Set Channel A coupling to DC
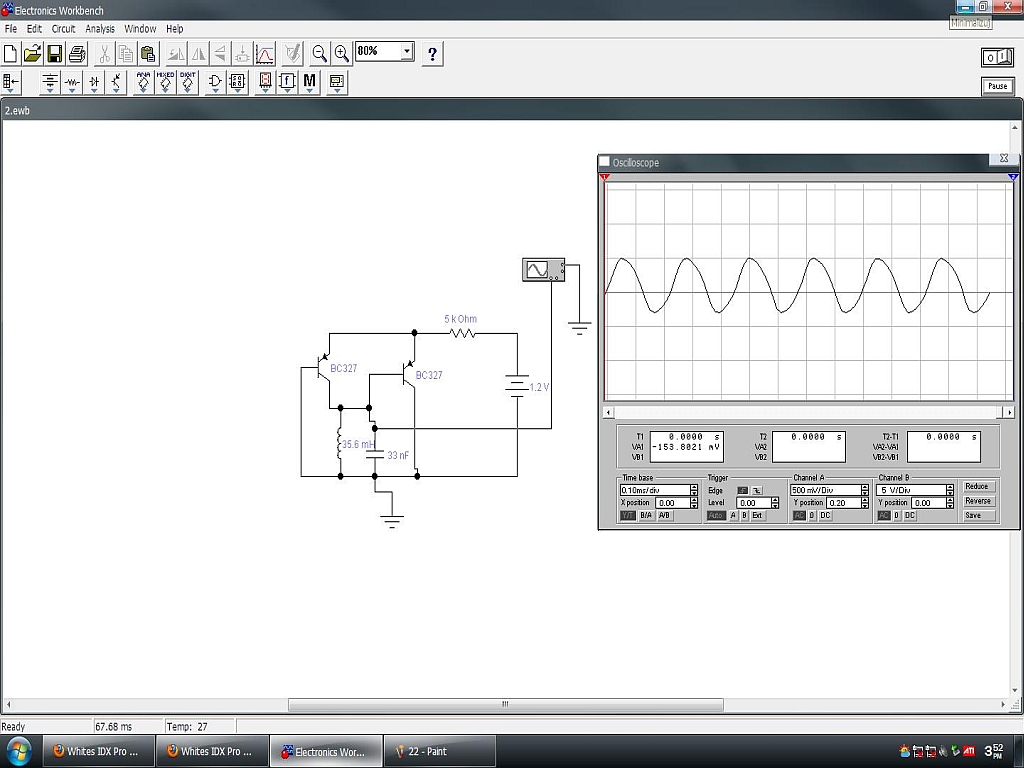1024x768 pixels. [x=825, y=516]
